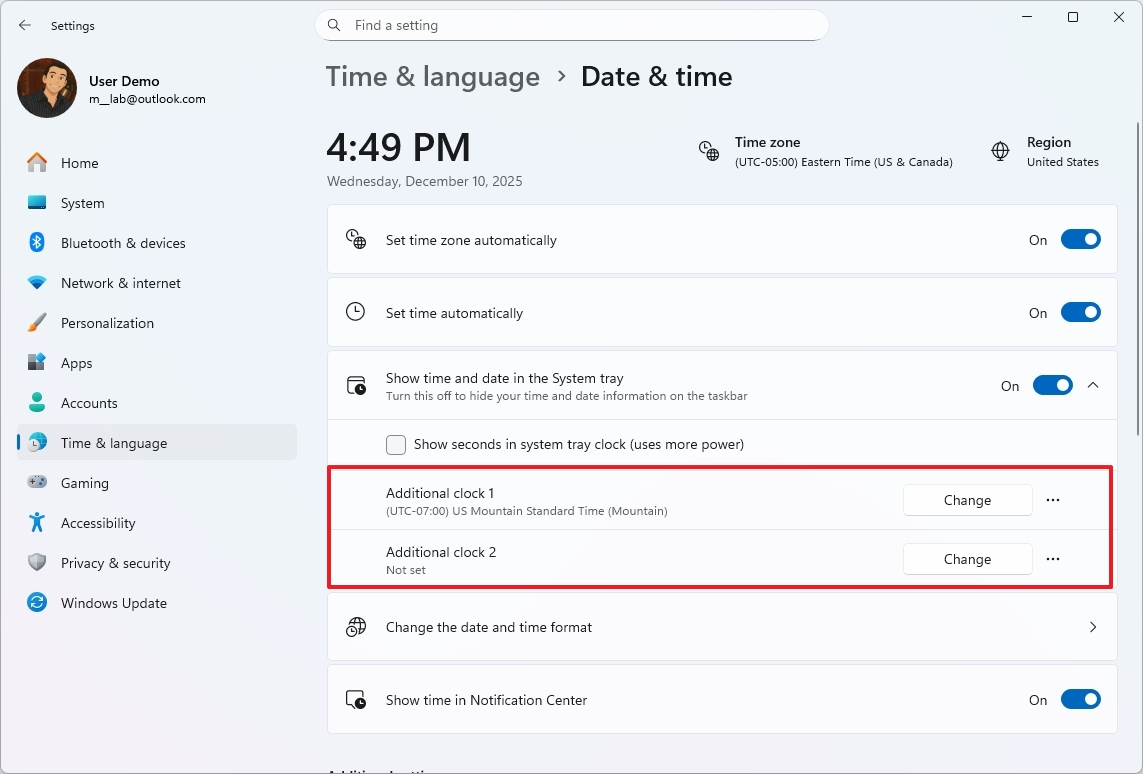The image size is (1143, 774).
Task: Open Additional clock 1 more options menu
Action: pos(1053,499)
